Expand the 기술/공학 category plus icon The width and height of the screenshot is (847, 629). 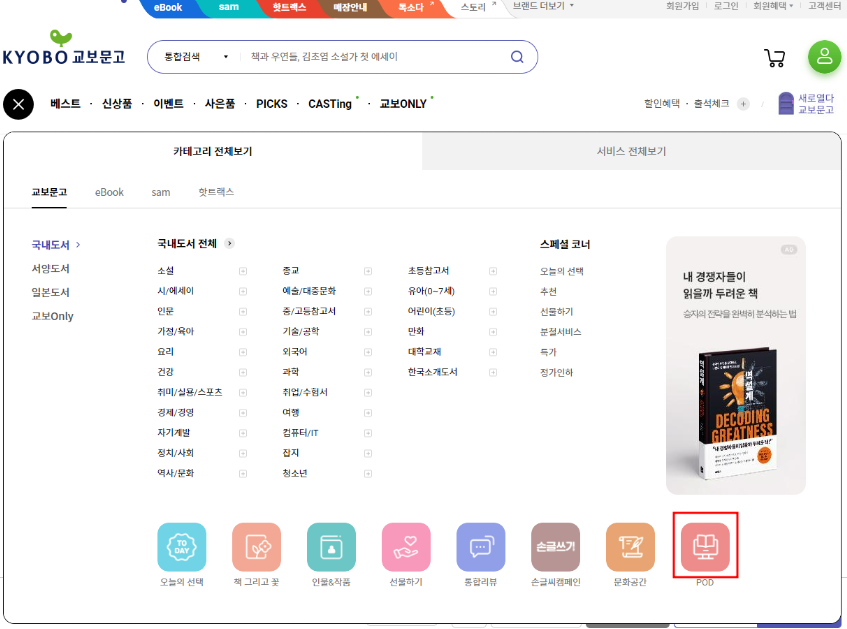pyautogui.click(x=368, y=332)
